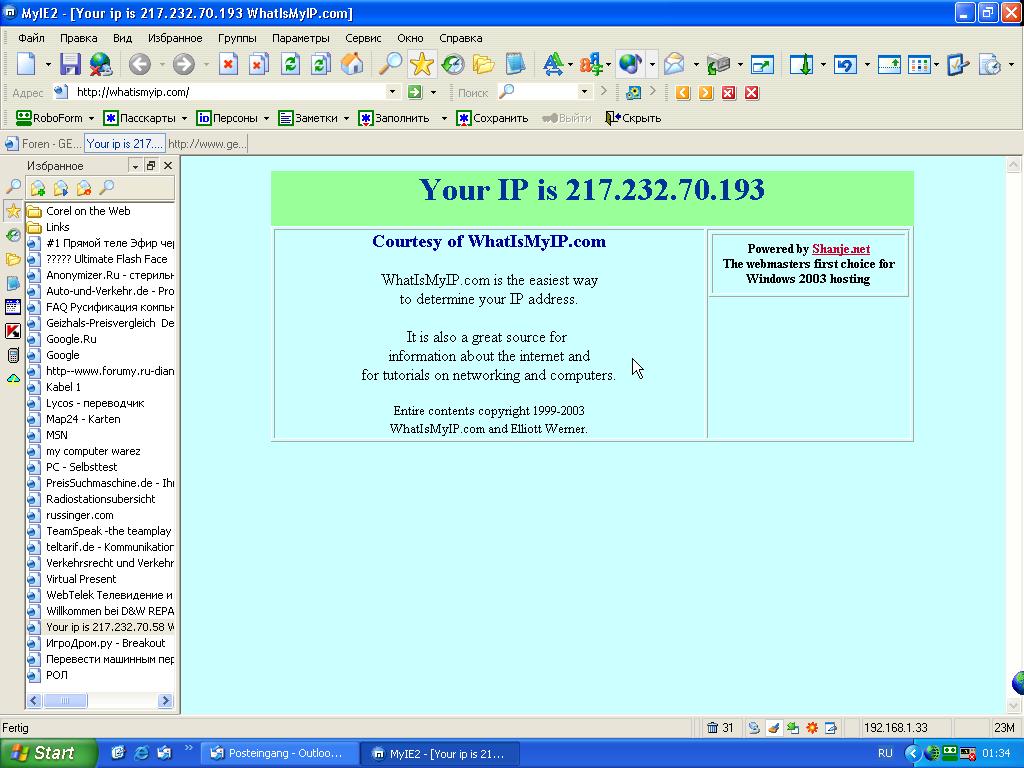Click the Mail envelope toolbar icon
The image size is (1024, 768).
point(674,64)
